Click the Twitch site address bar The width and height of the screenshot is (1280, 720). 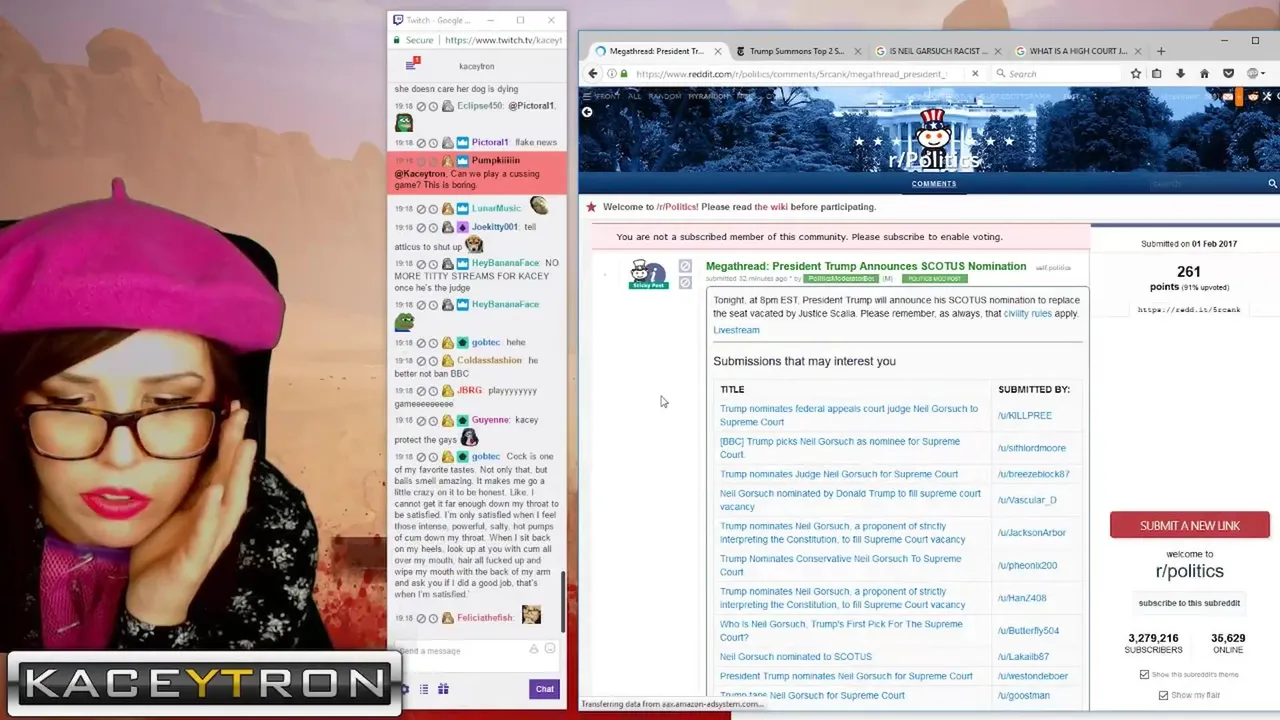click(502, 40)
